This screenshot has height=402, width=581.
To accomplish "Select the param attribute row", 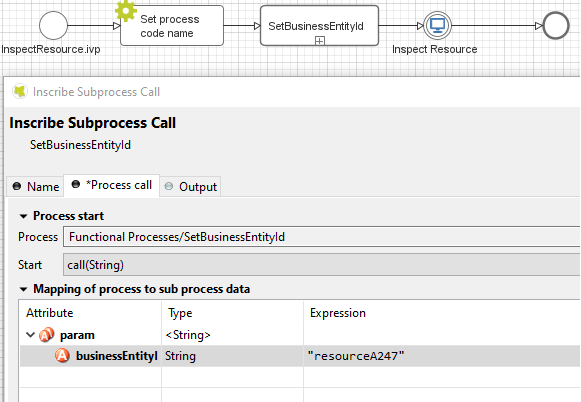I will tap(300, 335).
